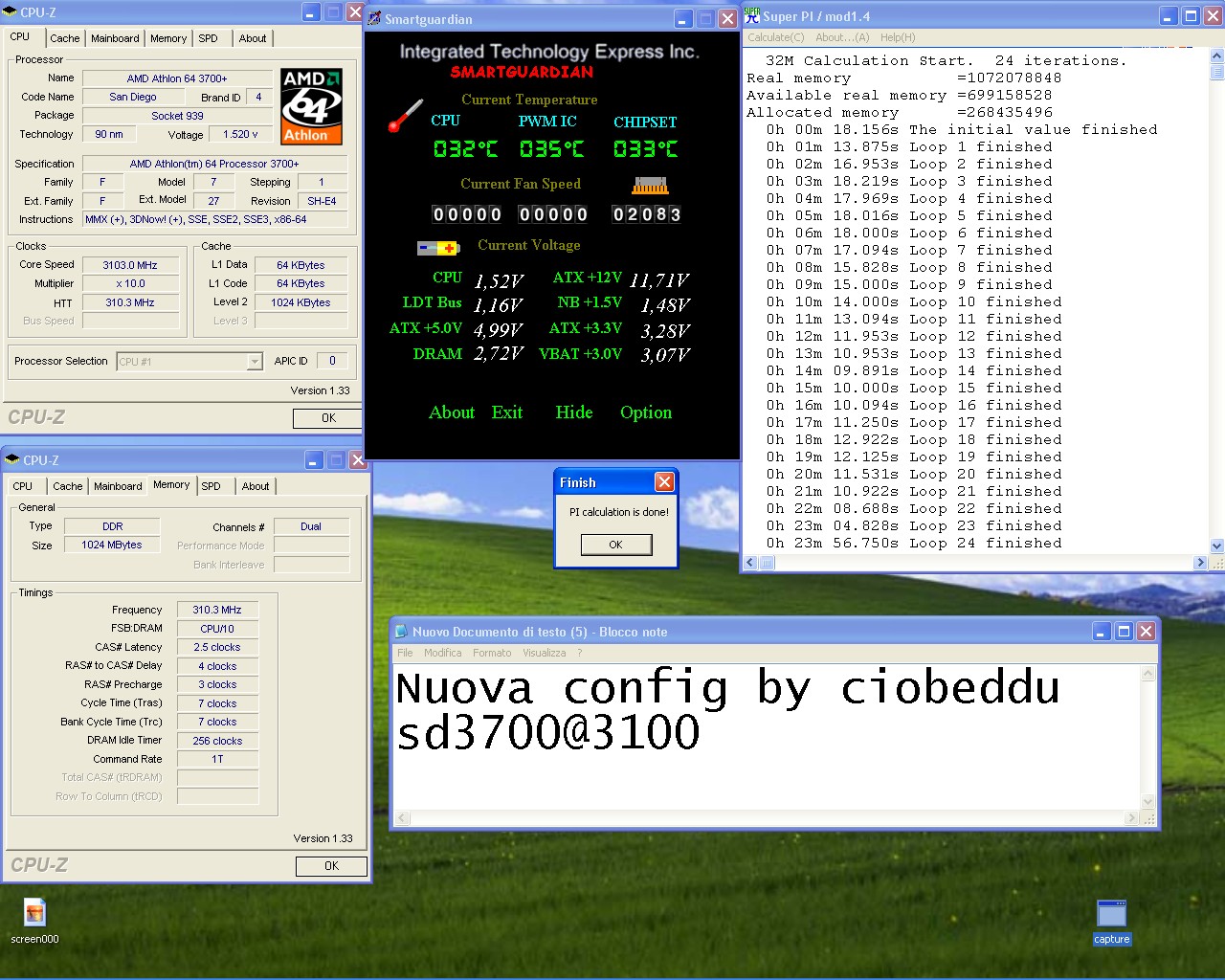Click the Channels # value Dual
The height and width of the screenshot is (980, 1225).
311,526
